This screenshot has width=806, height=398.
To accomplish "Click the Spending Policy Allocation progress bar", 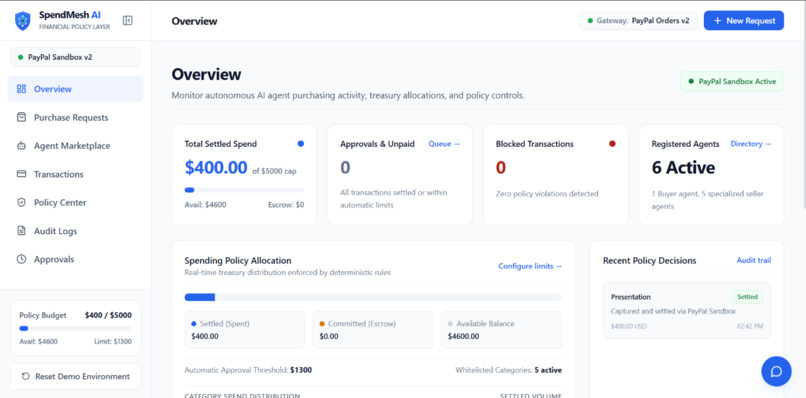I will [x=373, y=297].
